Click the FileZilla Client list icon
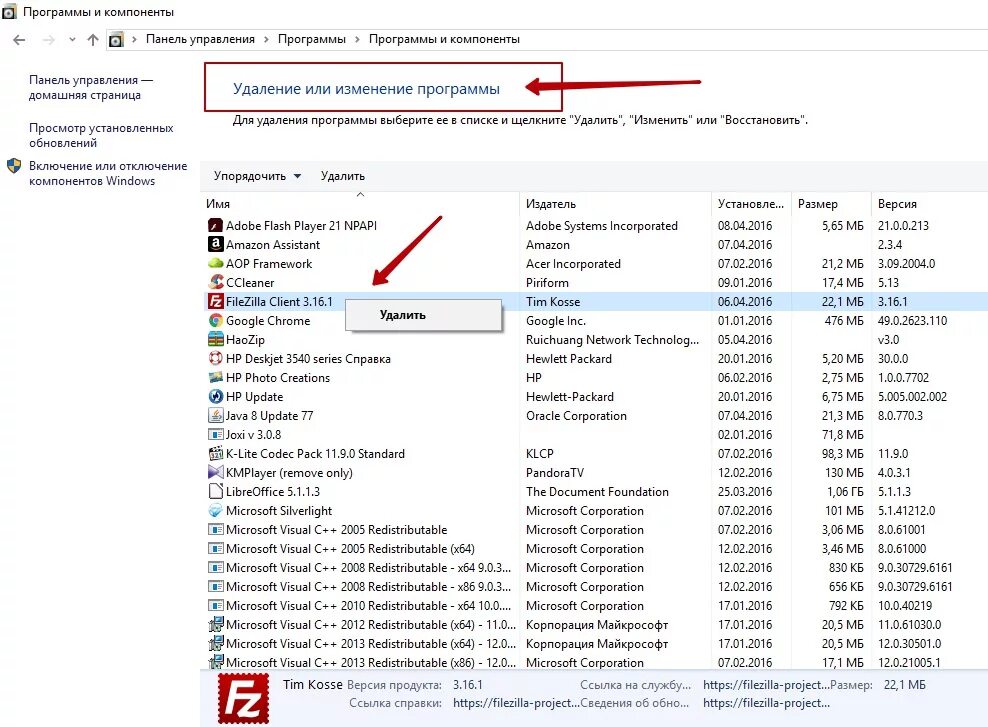This screenshot has height=727, width=988. (215, 301)
